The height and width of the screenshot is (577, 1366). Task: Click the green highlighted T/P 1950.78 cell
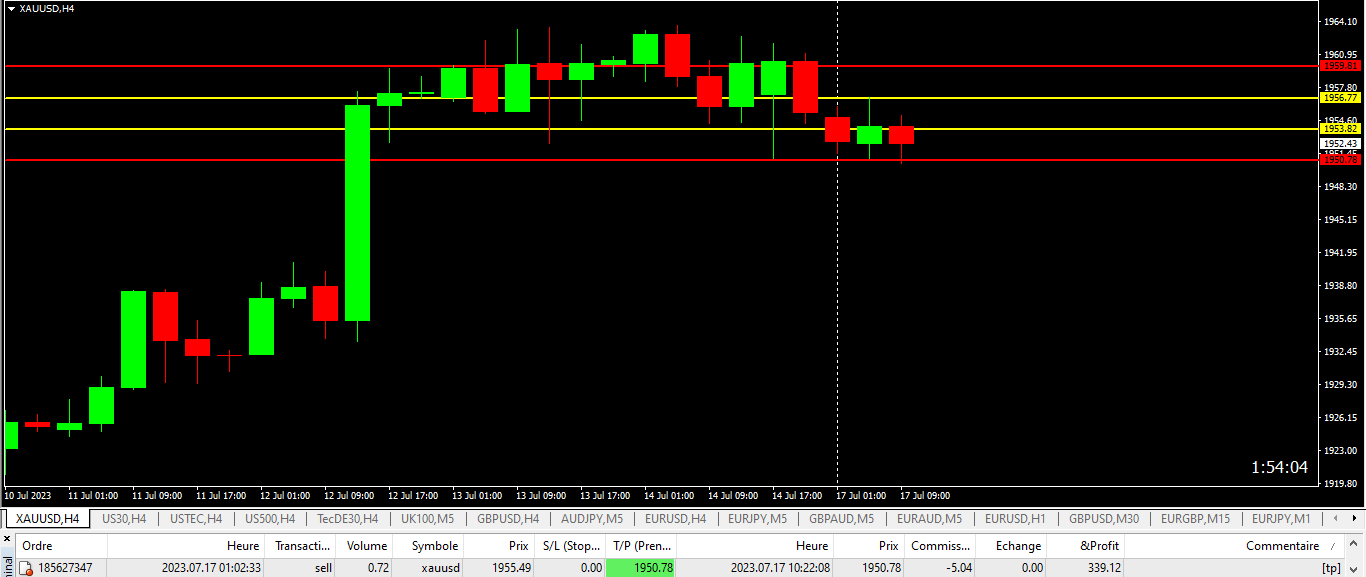[x=641, y=568]
